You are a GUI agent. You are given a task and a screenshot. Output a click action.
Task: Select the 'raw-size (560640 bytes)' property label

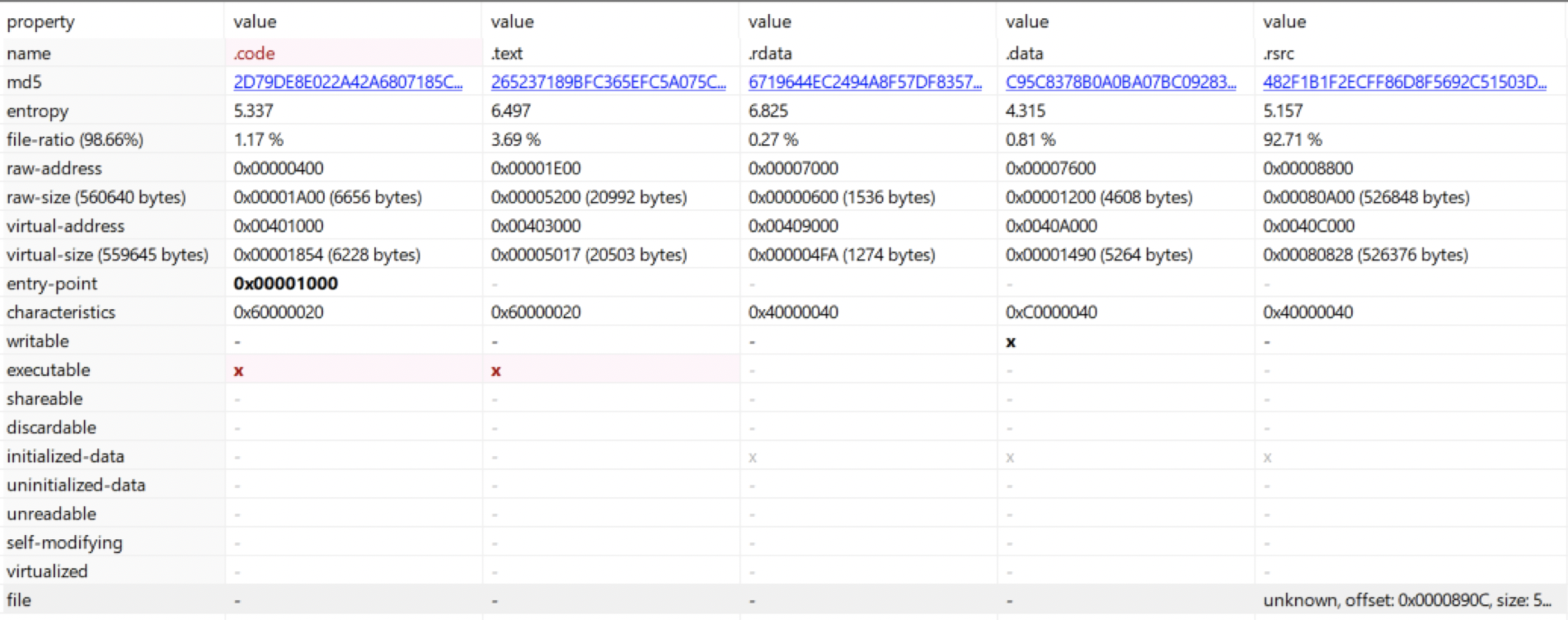(96, 197)
